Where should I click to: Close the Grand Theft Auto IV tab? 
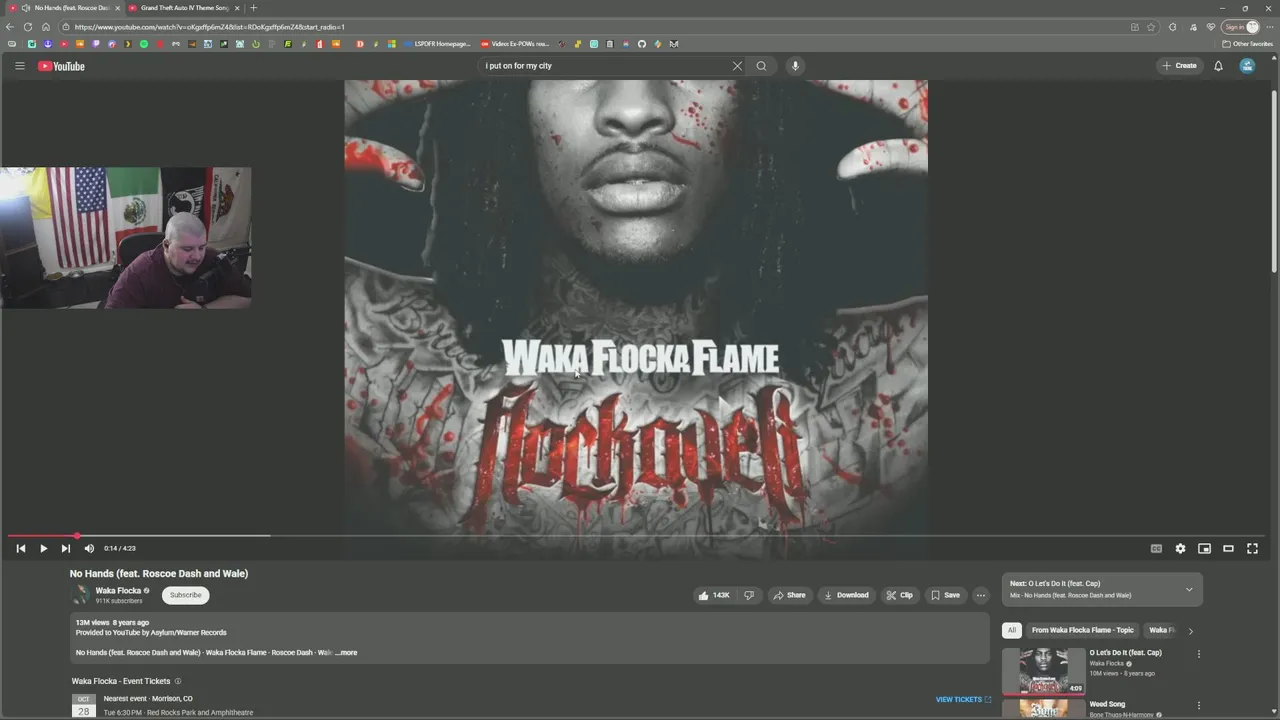click(237, 8)
